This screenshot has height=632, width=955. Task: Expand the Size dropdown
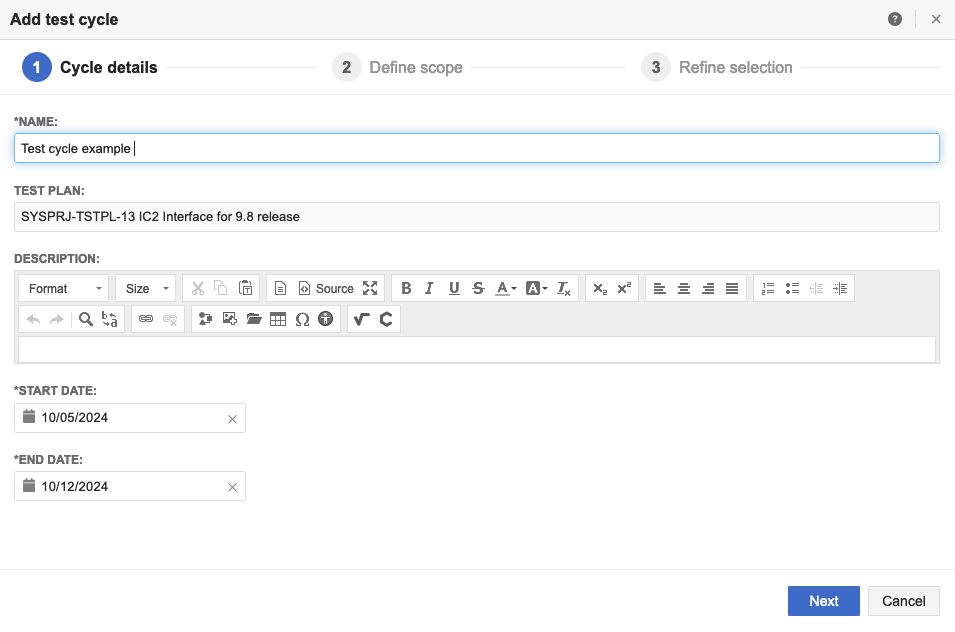(145, 288)
